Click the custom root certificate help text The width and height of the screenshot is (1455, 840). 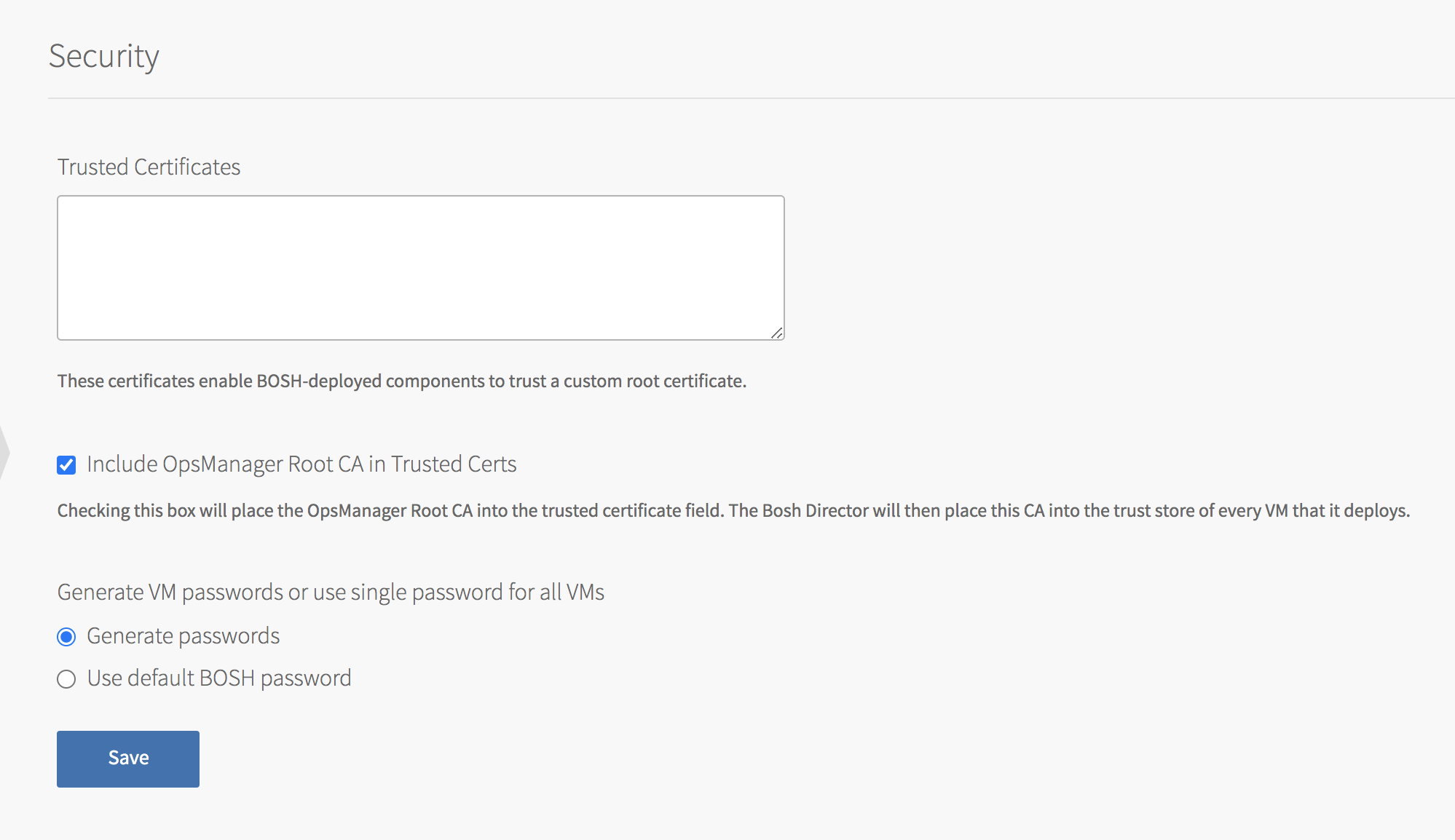tap(402, 381)
